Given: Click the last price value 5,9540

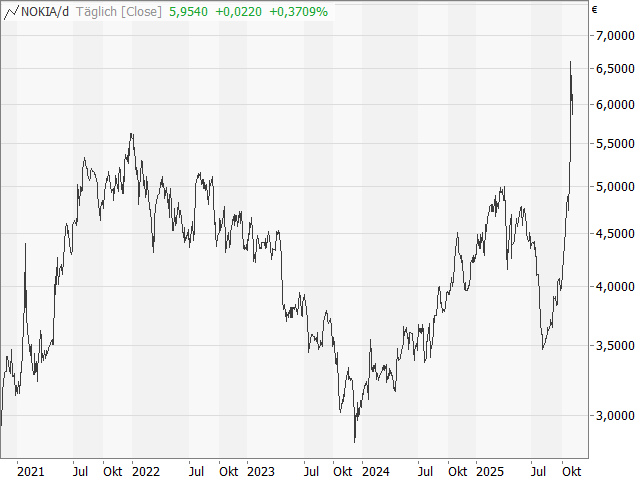Looking at the screenshot, I should tap(189, 11).
